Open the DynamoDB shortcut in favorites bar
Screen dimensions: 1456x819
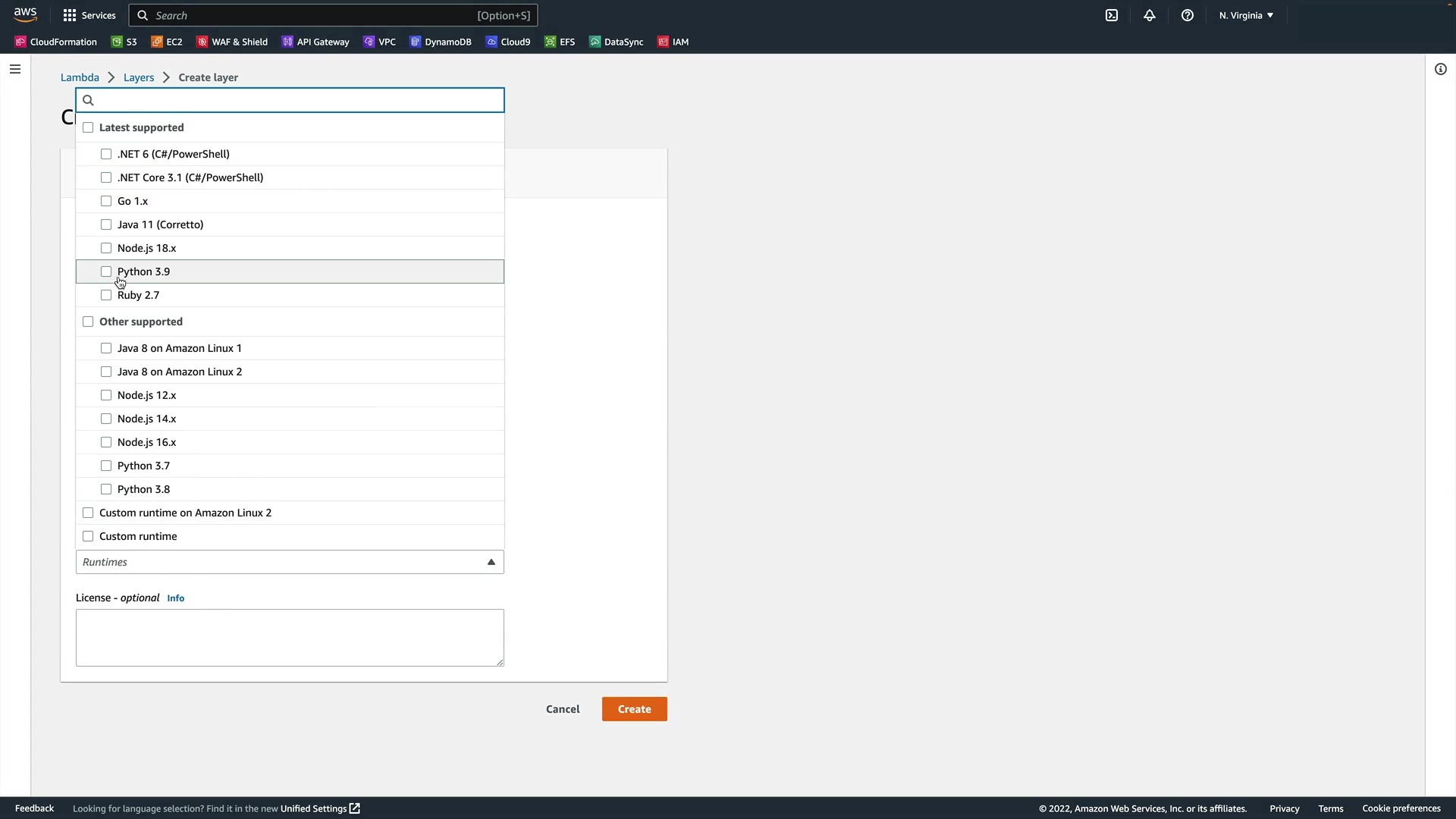click(x=441, y=42)
